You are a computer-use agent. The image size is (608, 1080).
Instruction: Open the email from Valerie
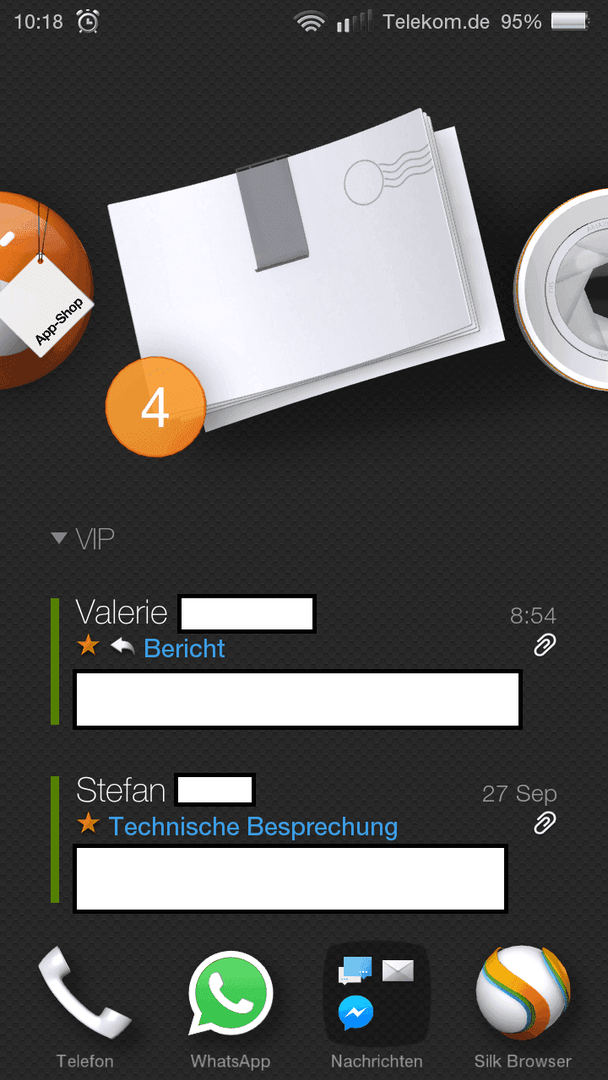pyautogui.click(x=303, y=662)
